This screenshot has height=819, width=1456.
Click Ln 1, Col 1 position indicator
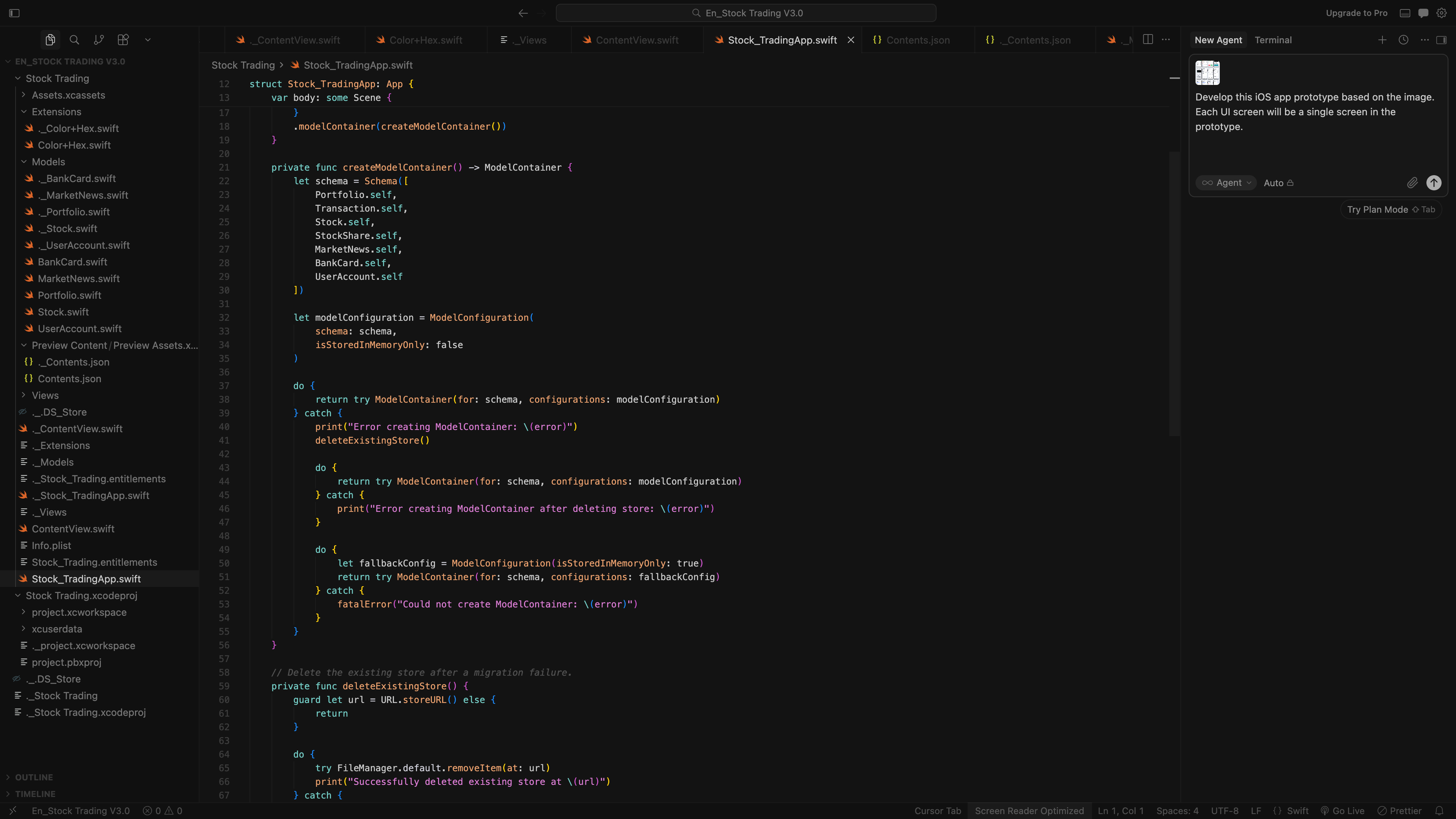pyautogui.click(x=1121, y=811)
